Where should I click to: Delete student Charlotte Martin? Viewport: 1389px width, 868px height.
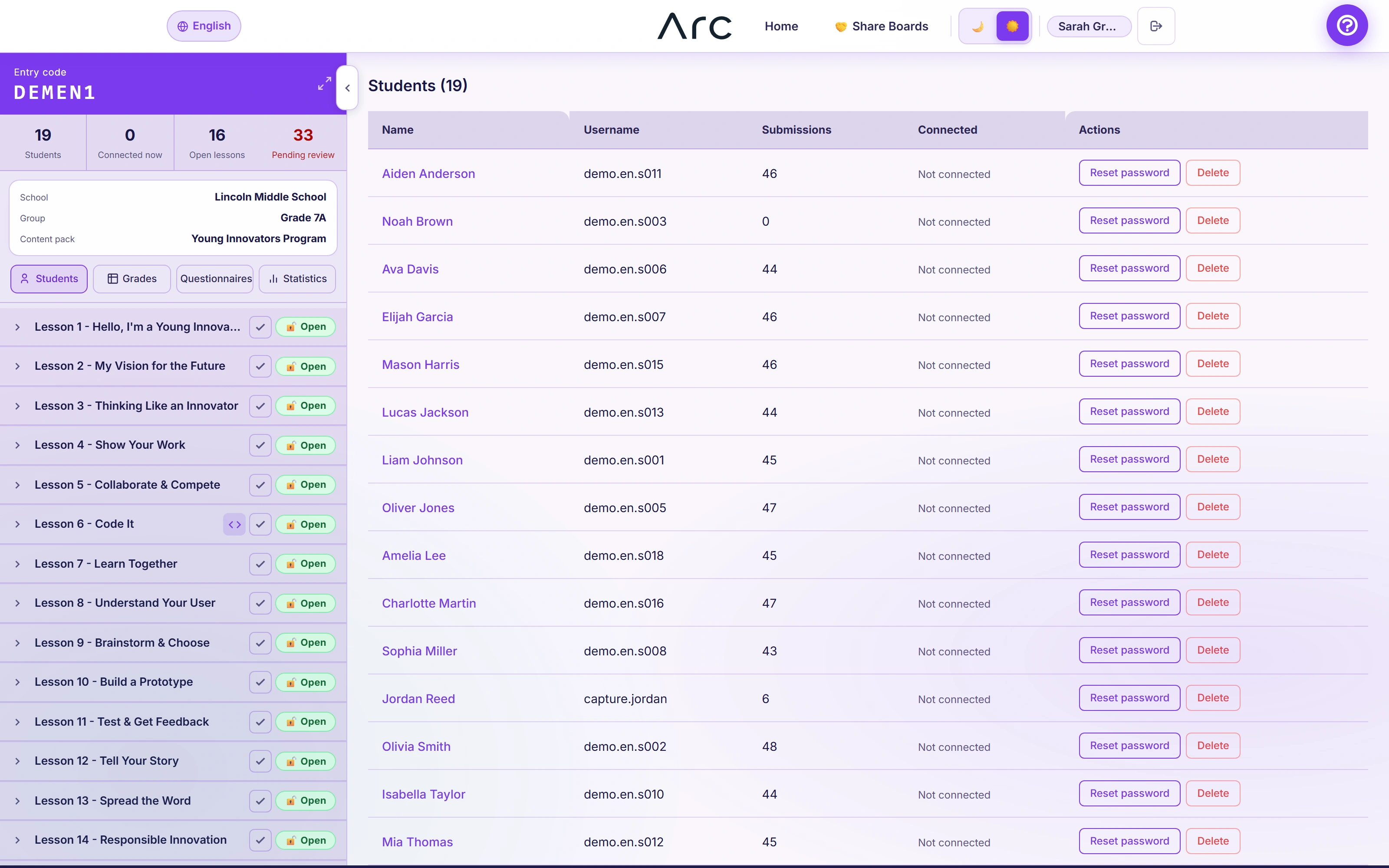1213,602
